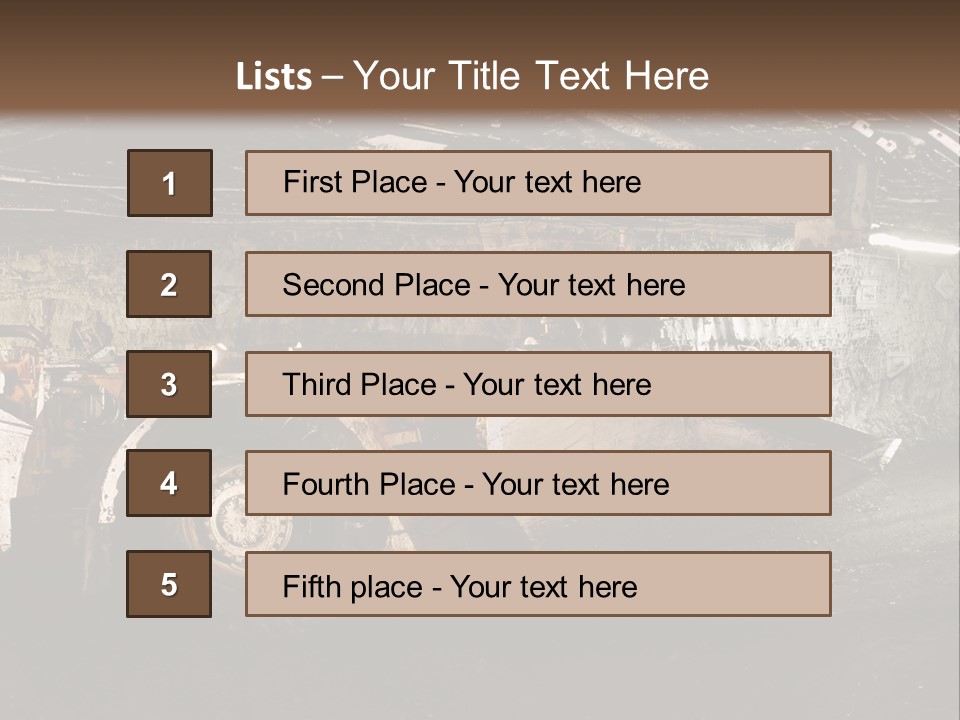
Task: Select the number 2 square
Action: coord(169,284)
